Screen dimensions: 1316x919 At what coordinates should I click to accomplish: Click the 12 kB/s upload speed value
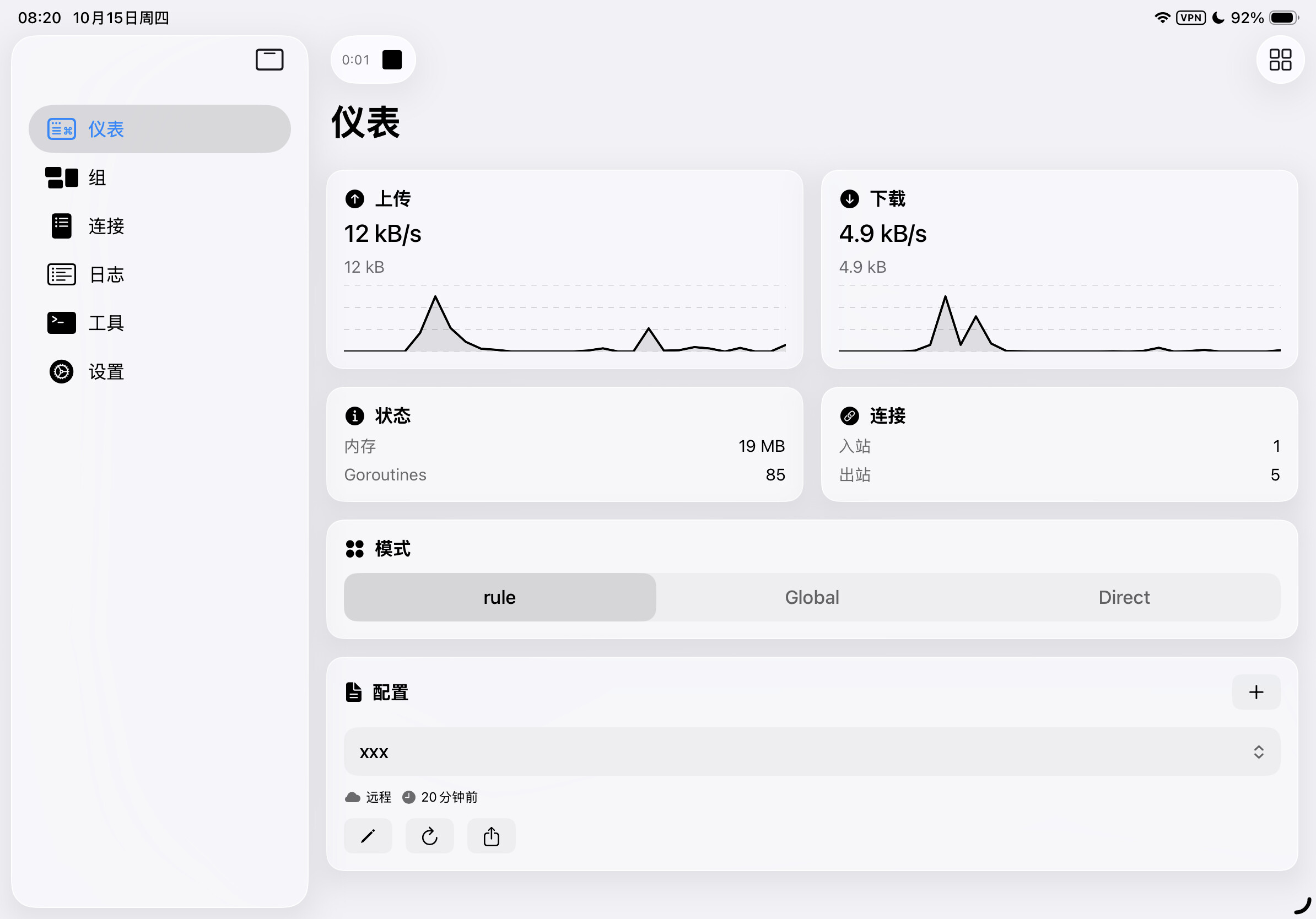pyautogui.click(x=382, y=234)
